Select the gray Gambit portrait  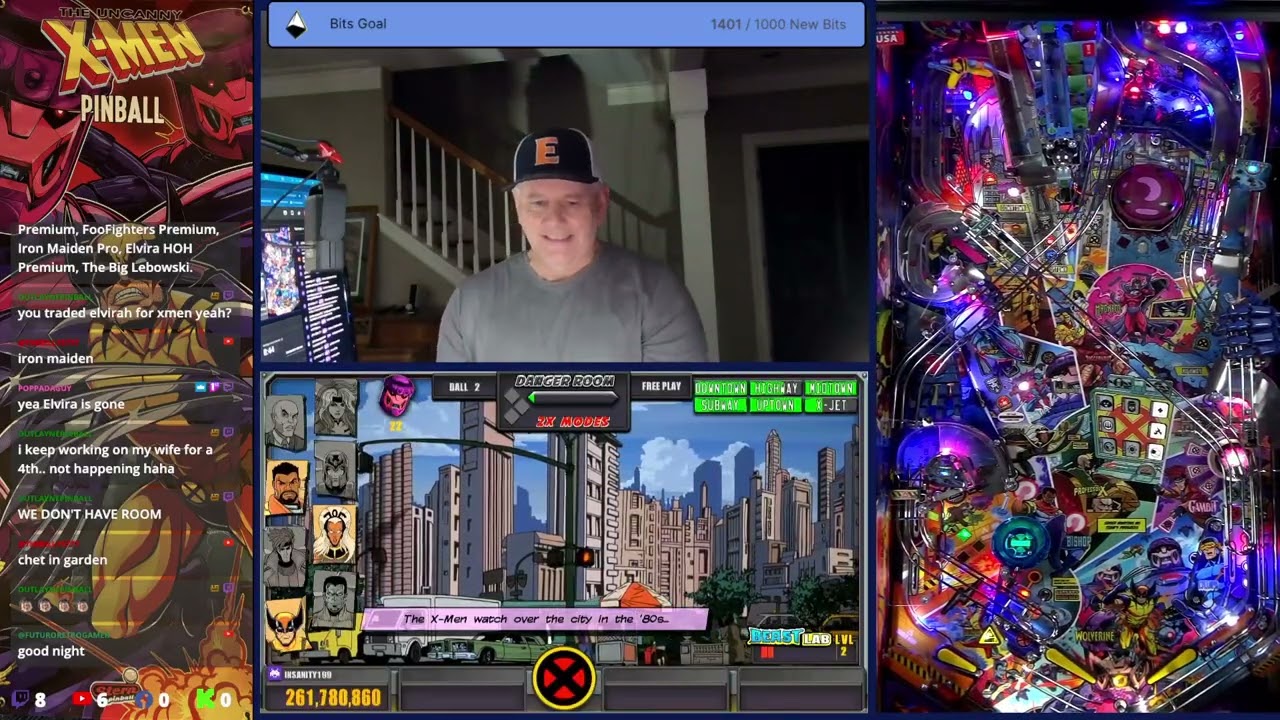[x=285, y=559]
